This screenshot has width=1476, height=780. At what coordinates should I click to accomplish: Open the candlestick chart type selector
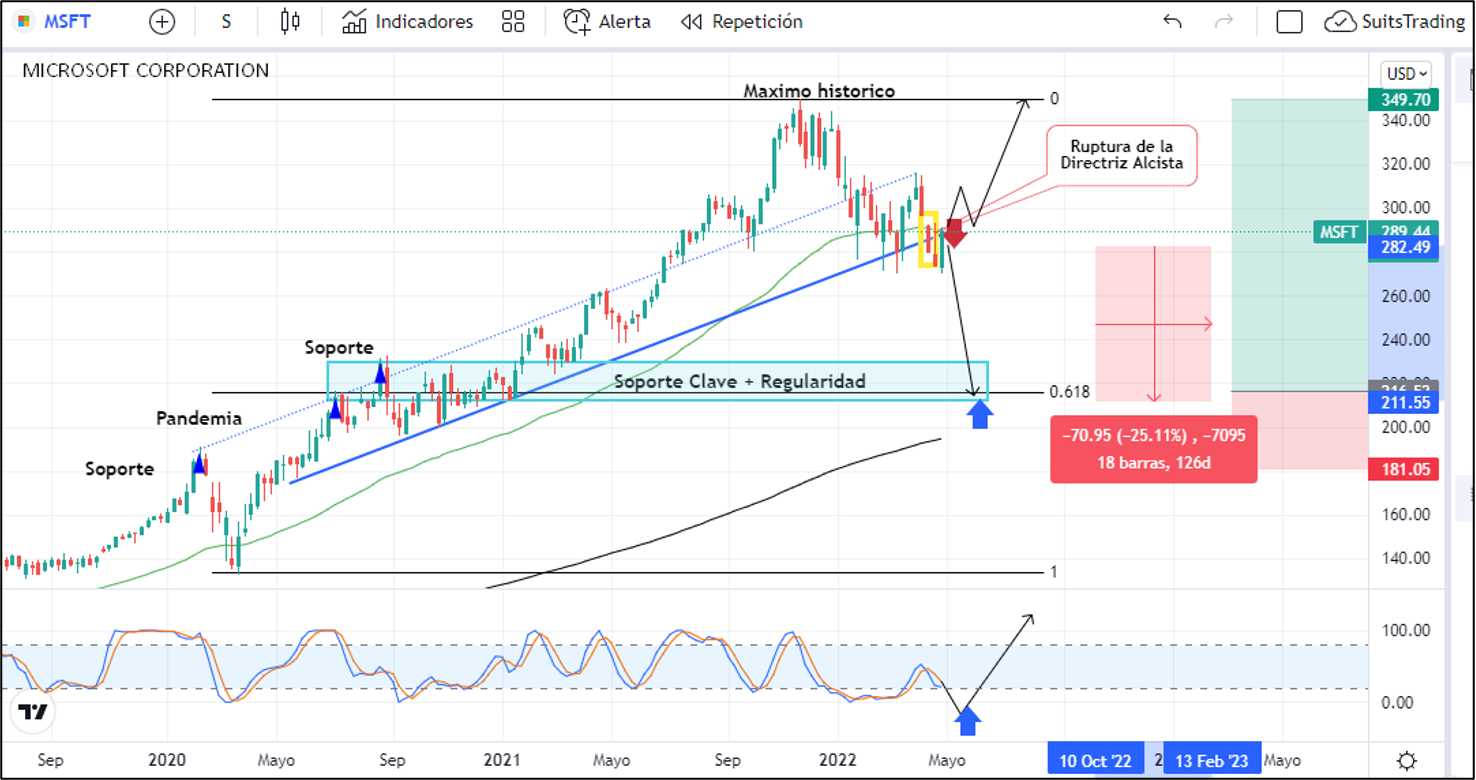coord(290,22)
